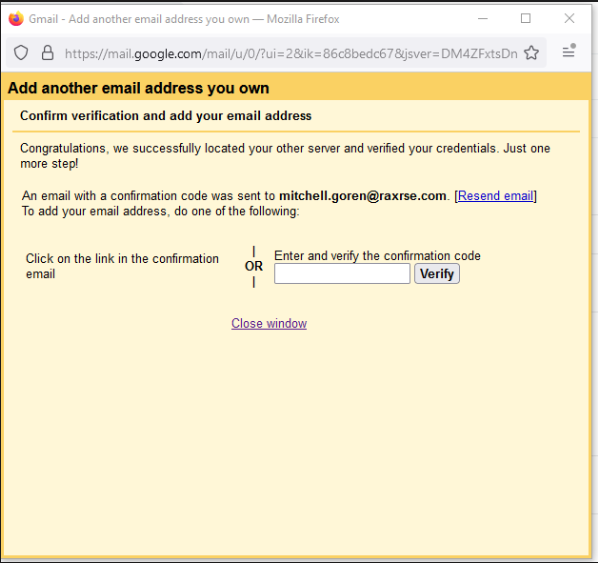Minimize the Firefox popup window
The image size is (598, 563).
point(483,18)
